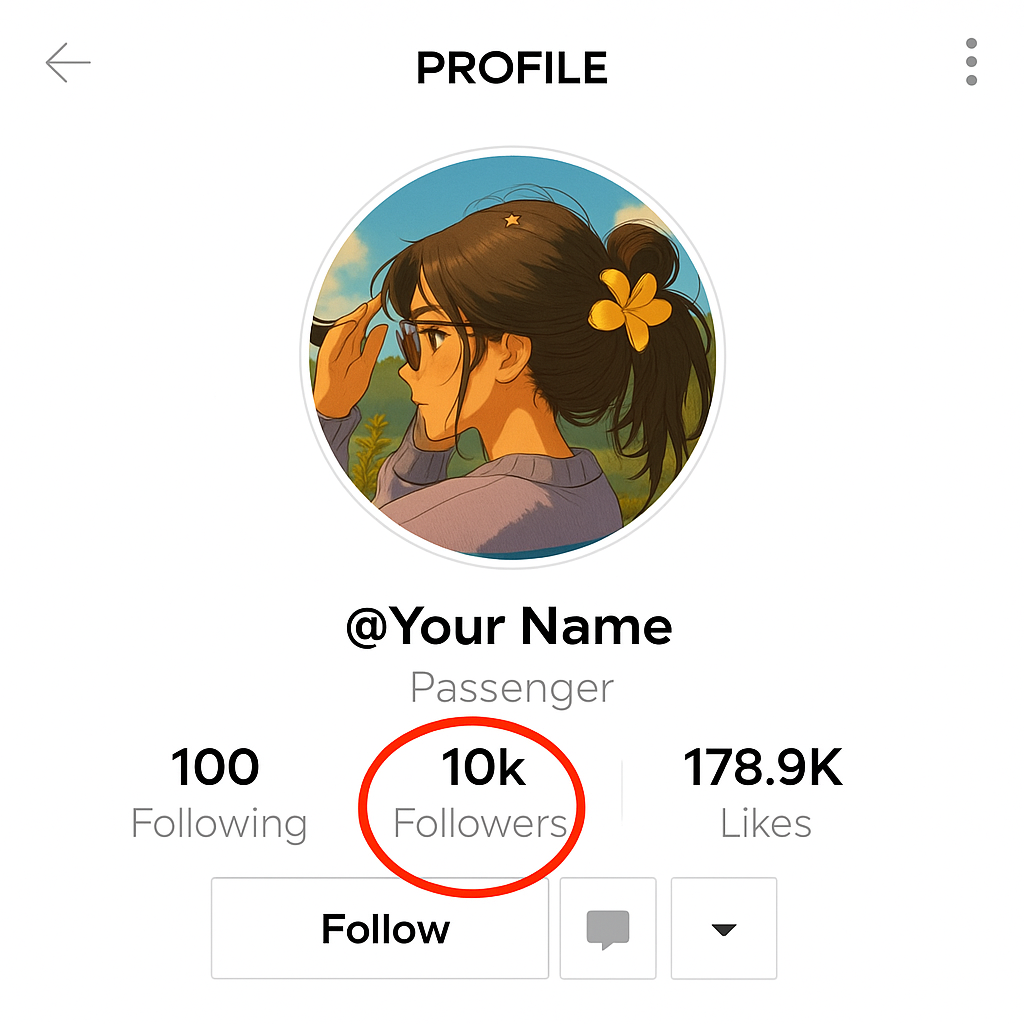Screen dimensions: 1024x1024
Task: View the 178.9K likes count
Action: (763, 767)
